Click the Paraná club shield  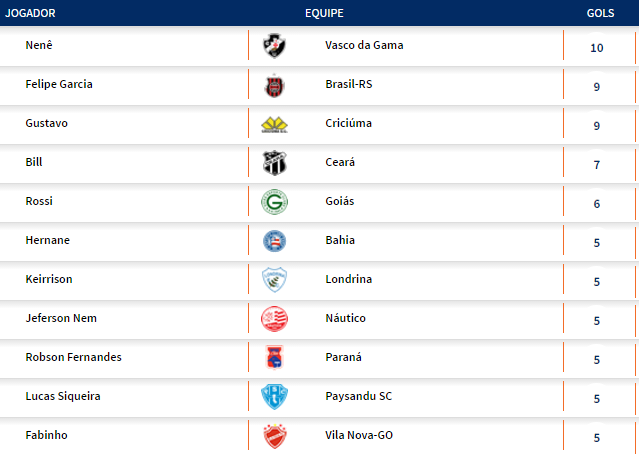273,358
